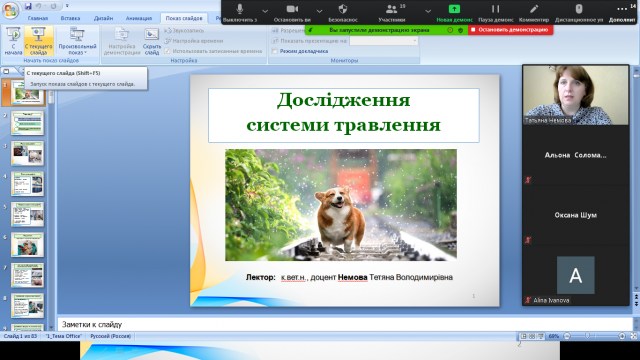
Task: Save the presentation with the floppy icon
Action: 28,6
